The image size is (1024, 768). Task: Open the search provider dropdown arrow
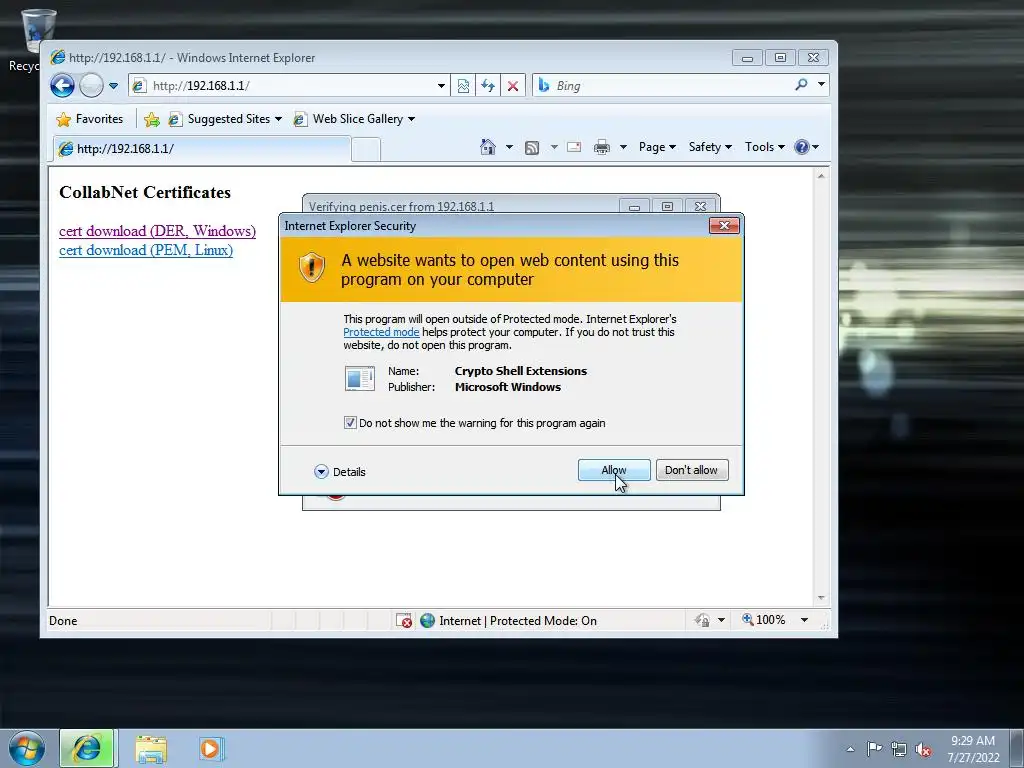[x=822, y=84]
